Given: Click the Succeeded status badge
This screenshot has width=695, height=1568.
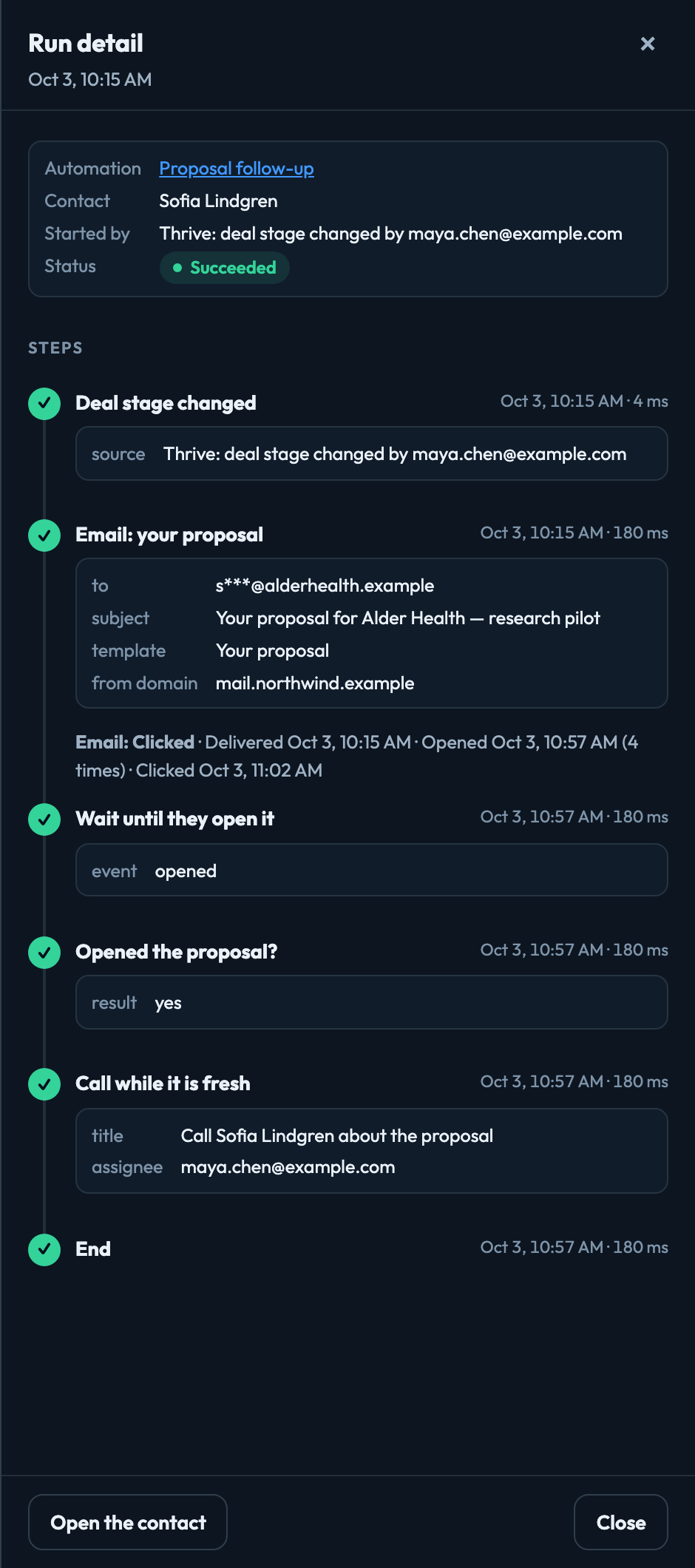Looking at the screenshot, I should (x=225, y=268).
